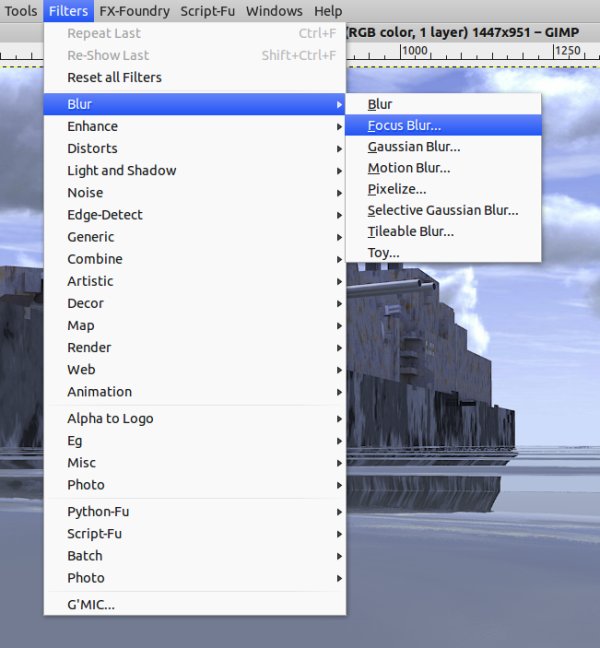The height and width of the screenshot is (648, 600).
Task: Open the Script-Fu menu in menu bar
Action: [207, 11]
